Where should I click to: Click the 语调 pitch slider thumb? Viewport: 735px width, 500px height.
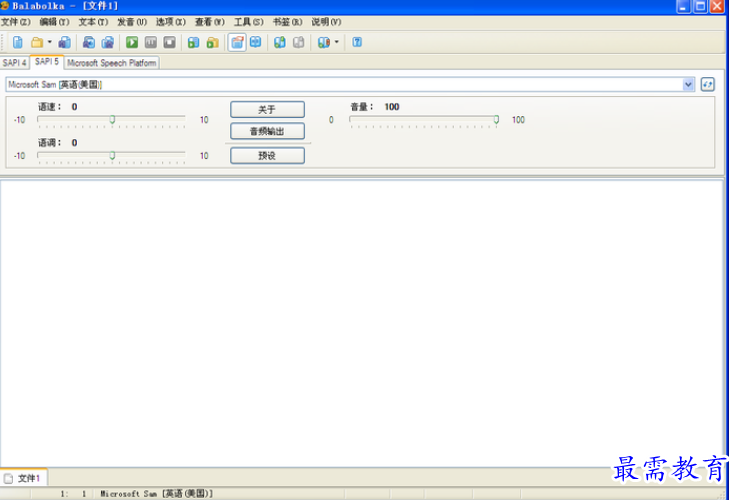click(x=112, y=156)
